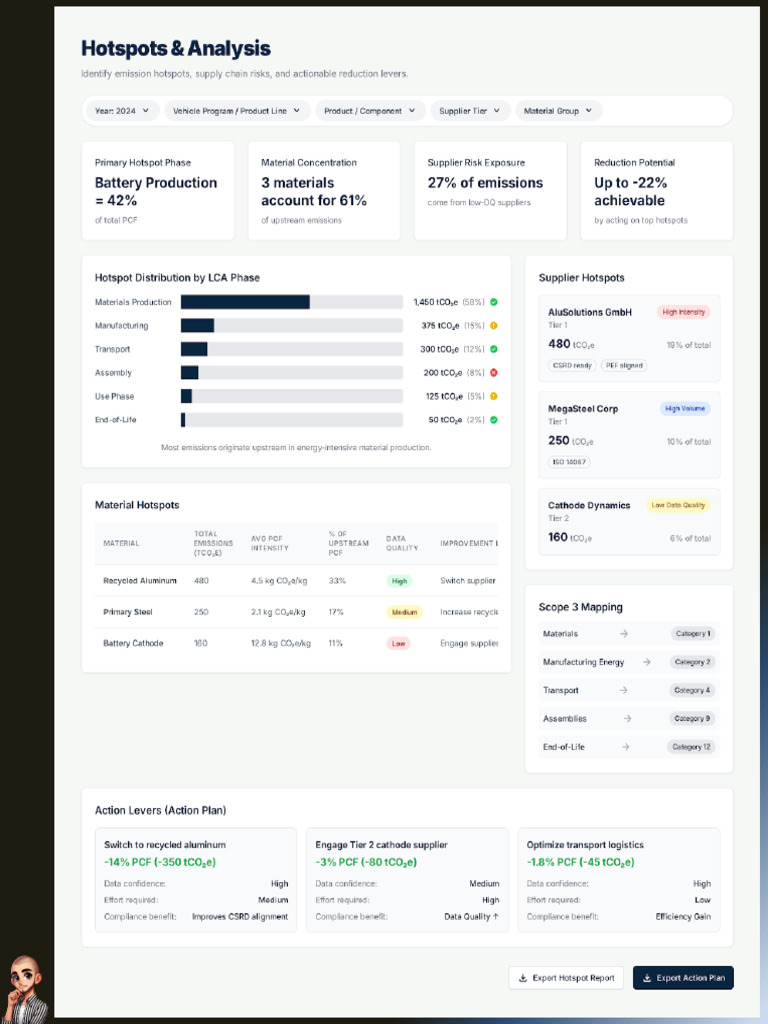
Task: Select the Primary Steel table row
Action: pyautogui.click(x=296, y=612)
